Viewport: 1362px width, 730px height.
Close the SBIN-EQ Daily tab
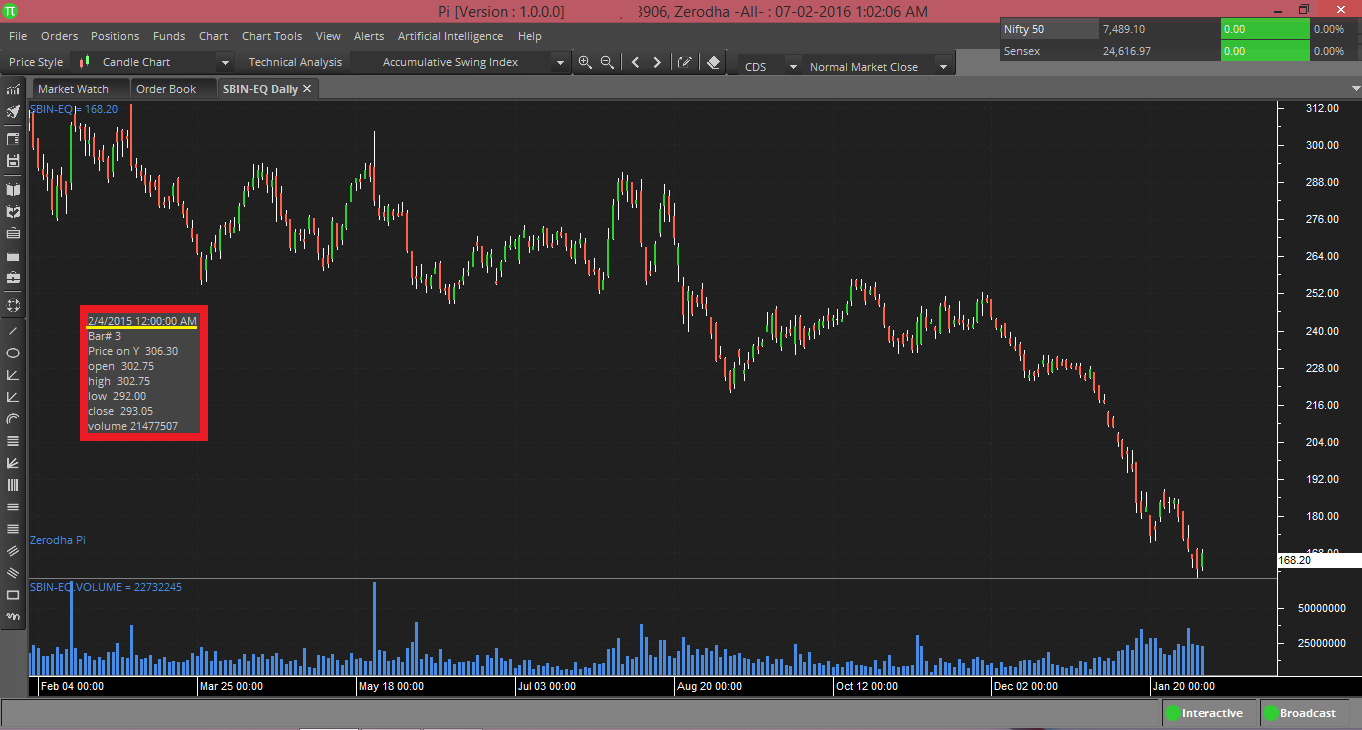(307, 89)
